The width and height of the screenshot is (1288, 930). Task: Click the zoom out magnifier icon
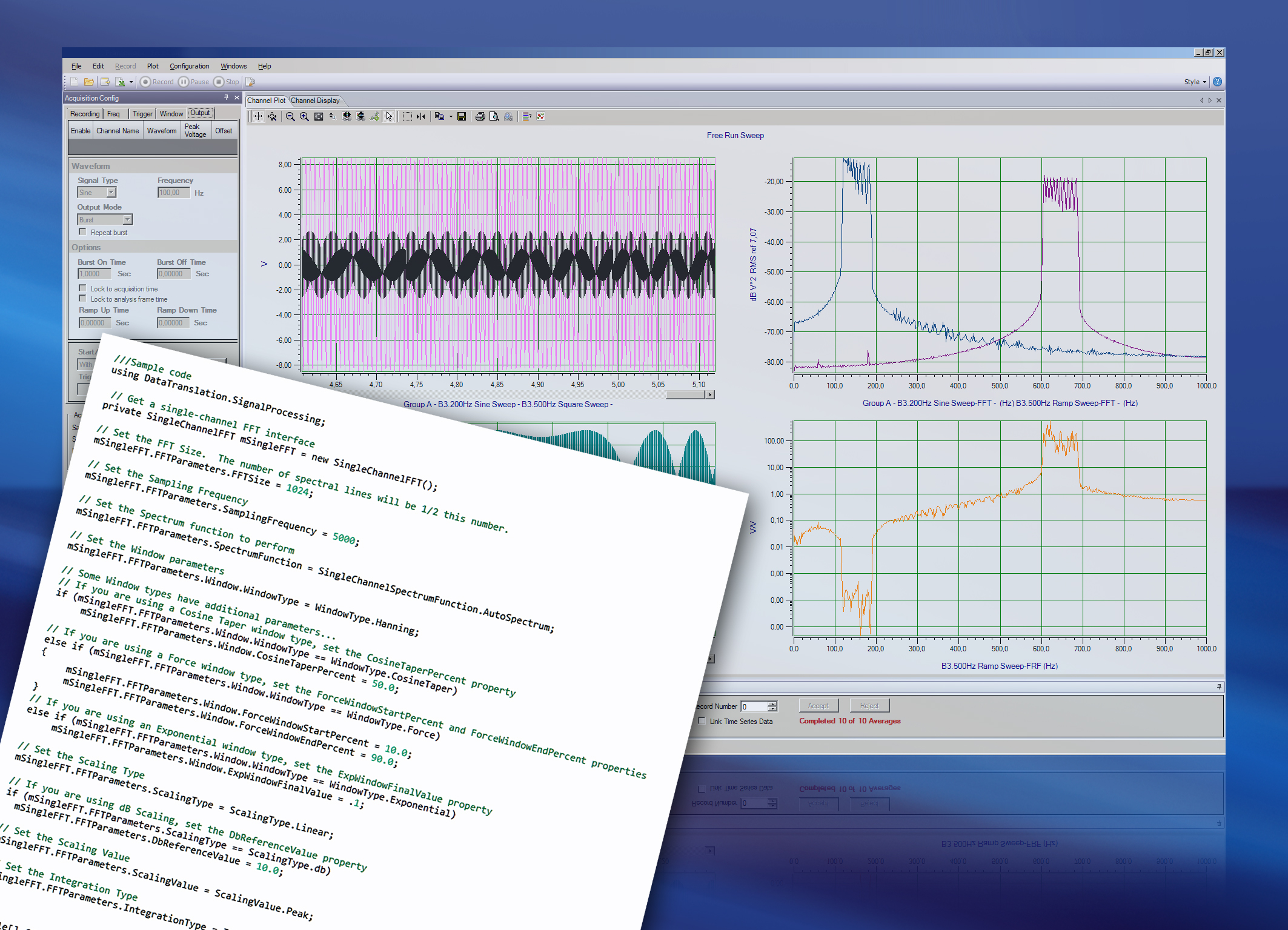[290, 116]
